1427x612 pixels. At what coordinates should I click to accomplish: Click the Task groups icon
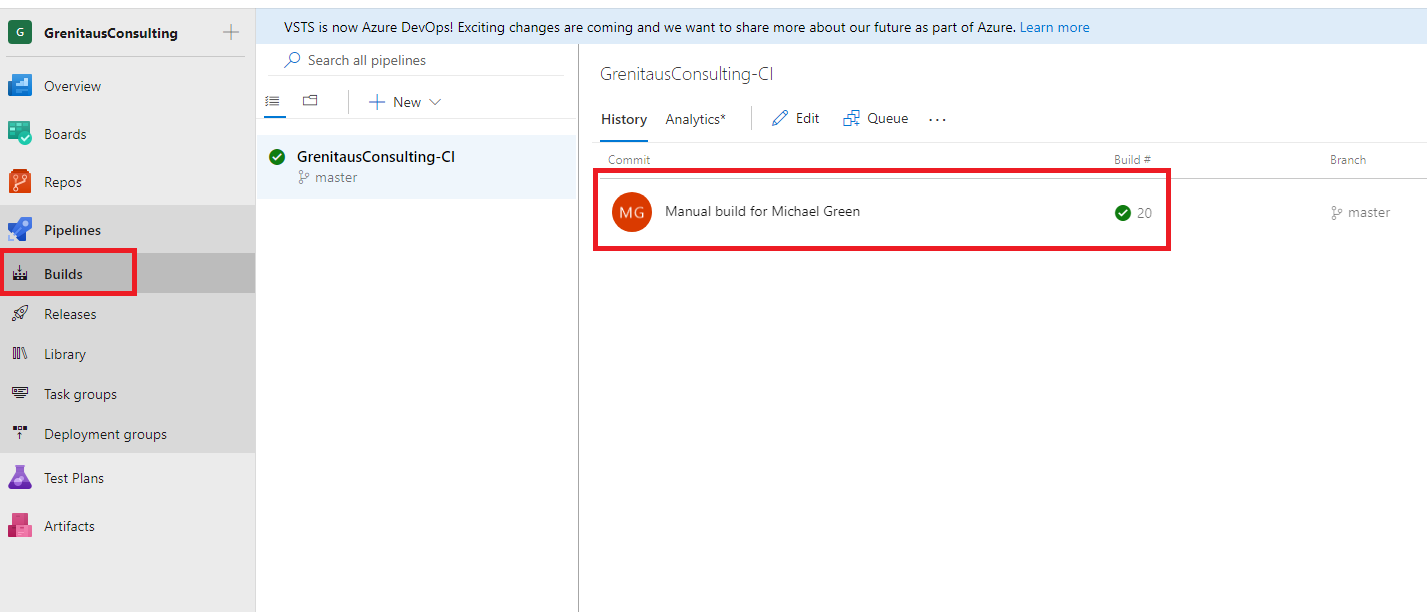(20, 394)
